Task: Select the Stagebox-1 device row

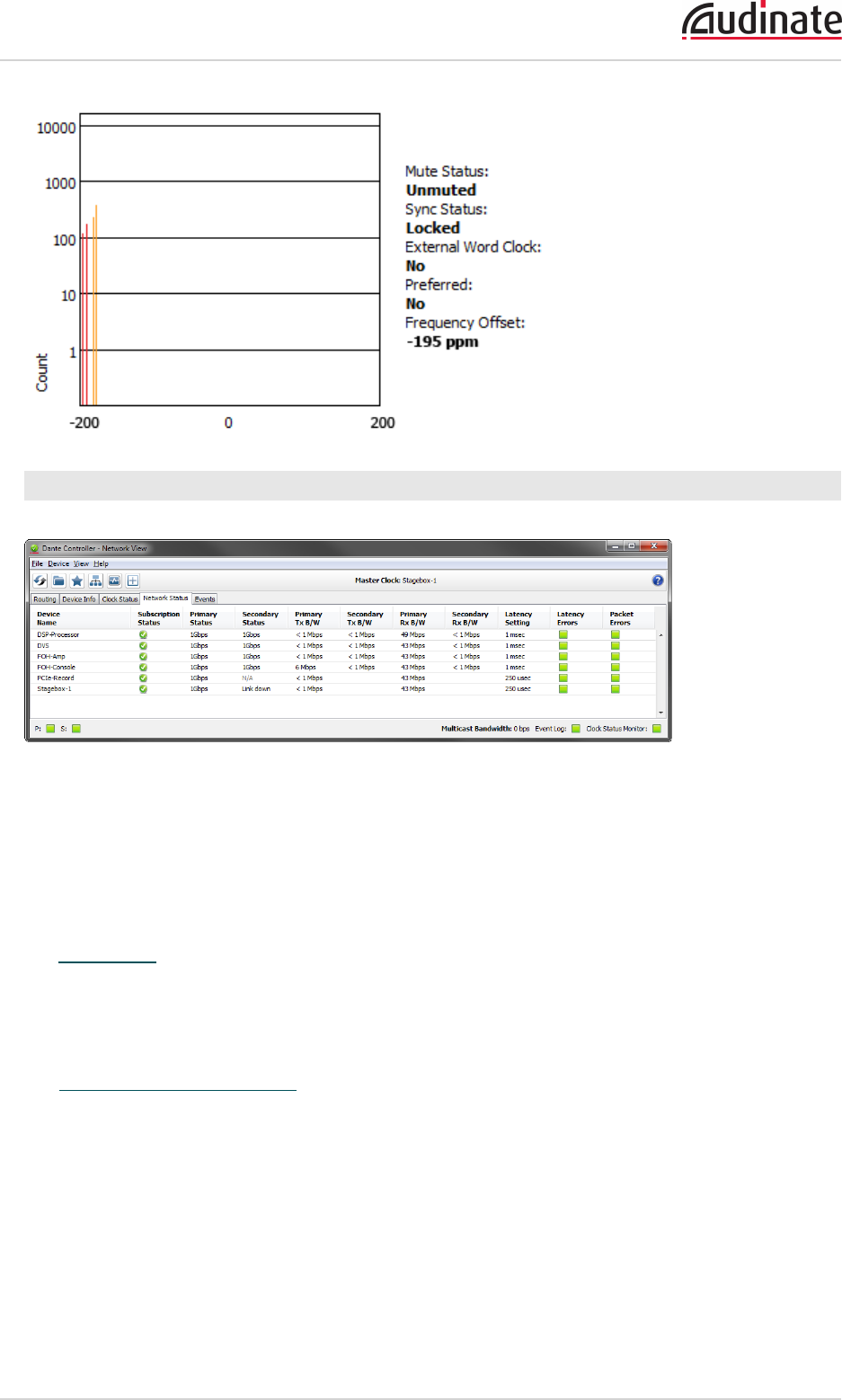Action: coord(342,688)
